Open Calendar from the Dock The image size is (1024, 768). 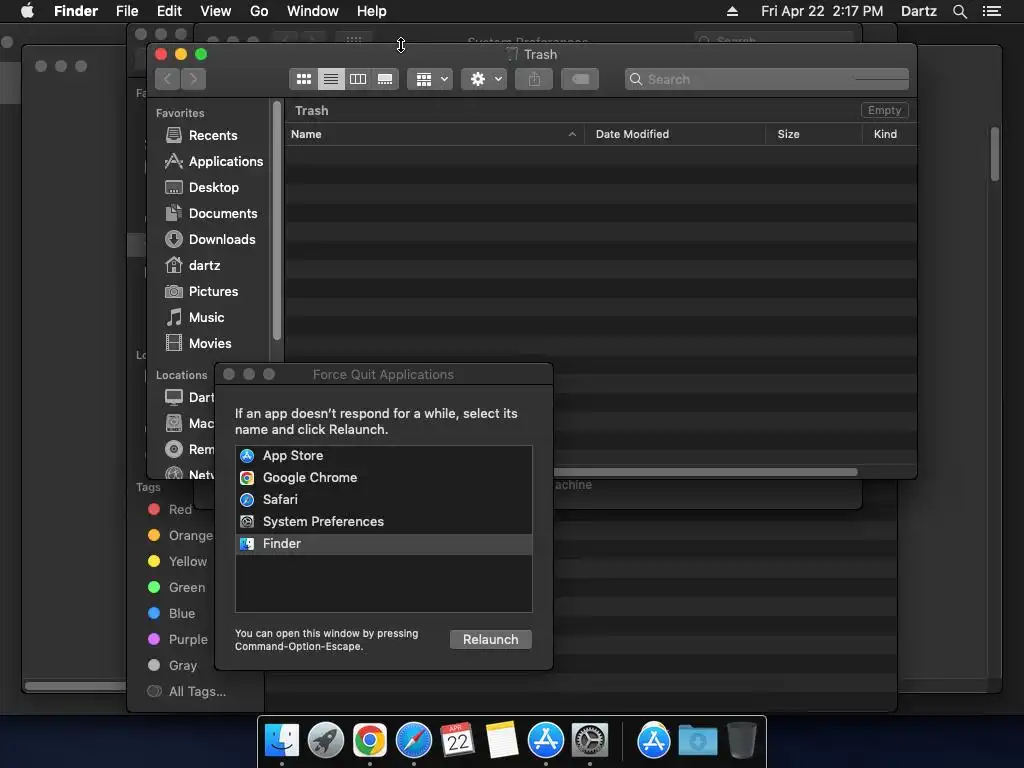click(x=458, y=741)
